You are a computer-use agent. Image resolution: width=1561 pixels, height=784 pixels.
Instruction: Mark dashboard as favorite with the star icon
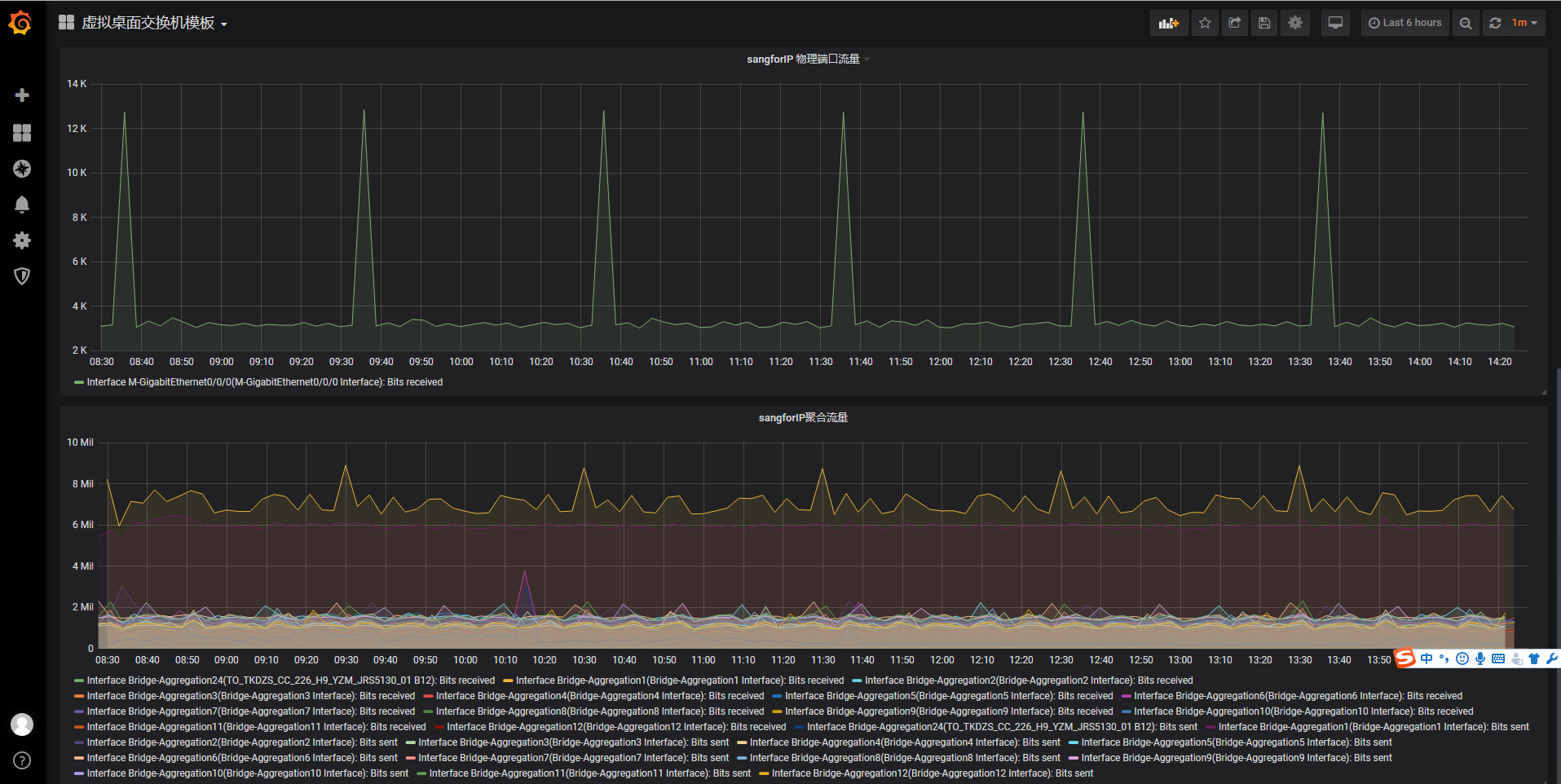[x=1204, y=23]
